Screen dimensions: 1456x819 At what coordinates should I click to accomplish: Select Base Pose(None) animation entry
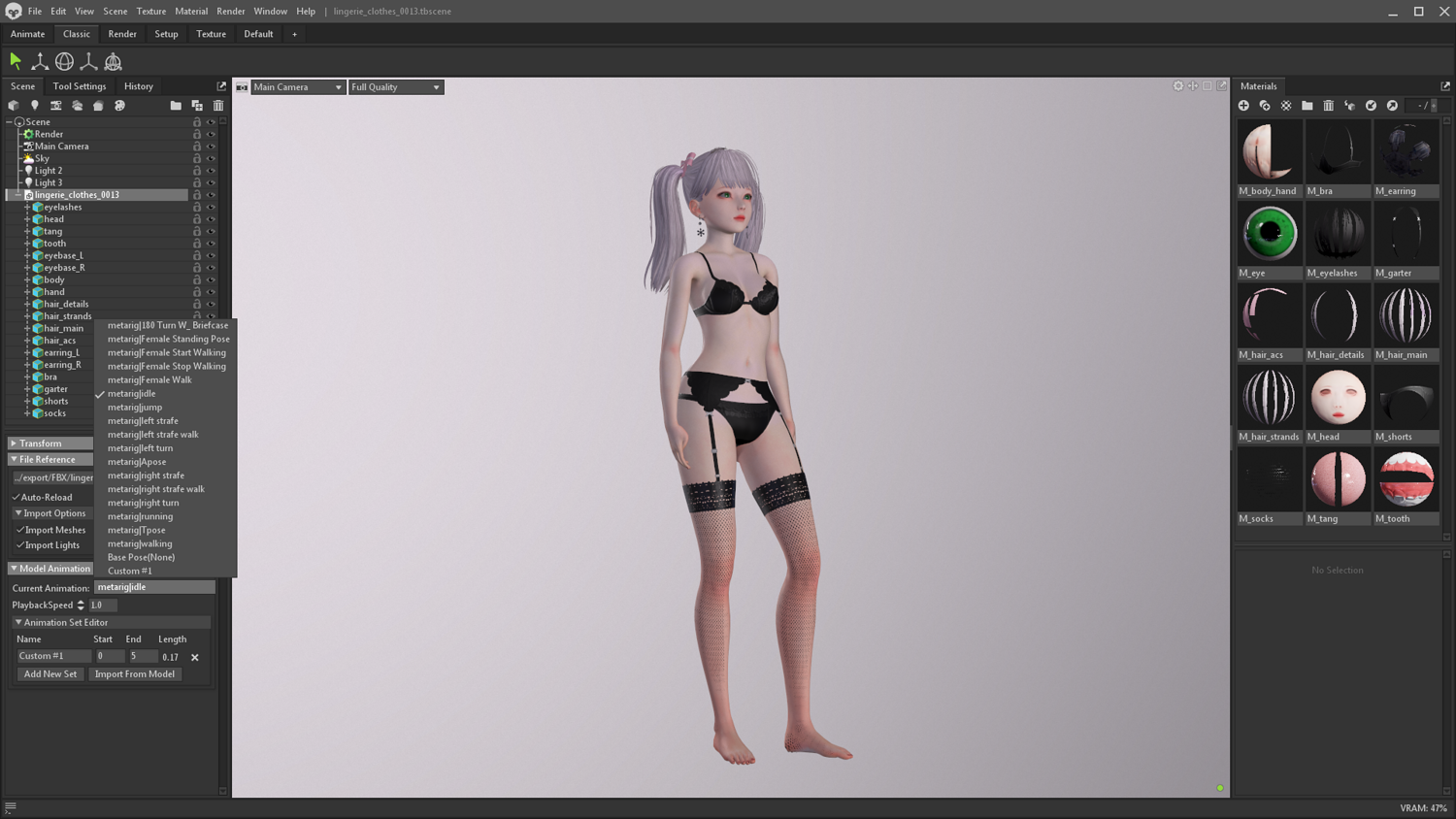[x=142, y=557]
